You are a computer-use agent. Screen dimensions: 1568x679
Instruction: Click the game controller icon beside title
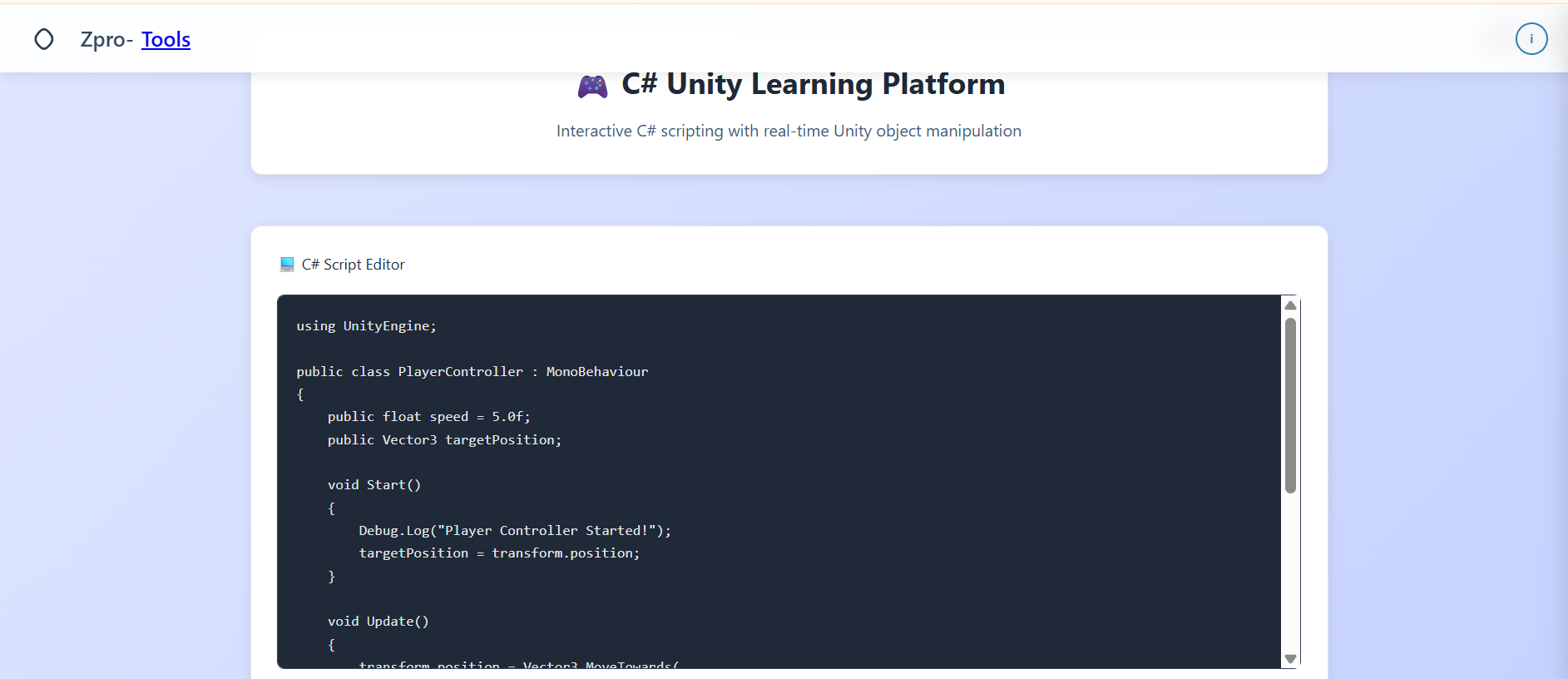pyautogui.click(x=593, y=86)
